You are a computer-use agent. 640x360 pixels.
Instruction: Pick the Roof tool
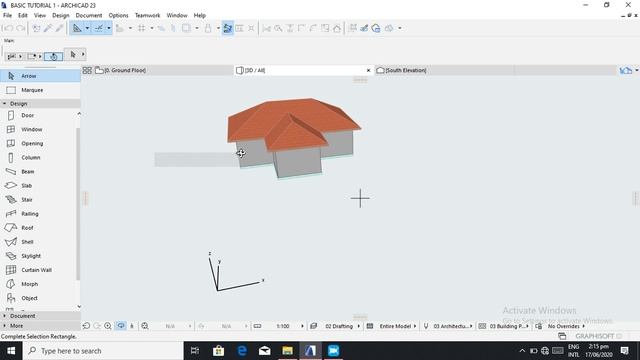(x=38, y=228)
